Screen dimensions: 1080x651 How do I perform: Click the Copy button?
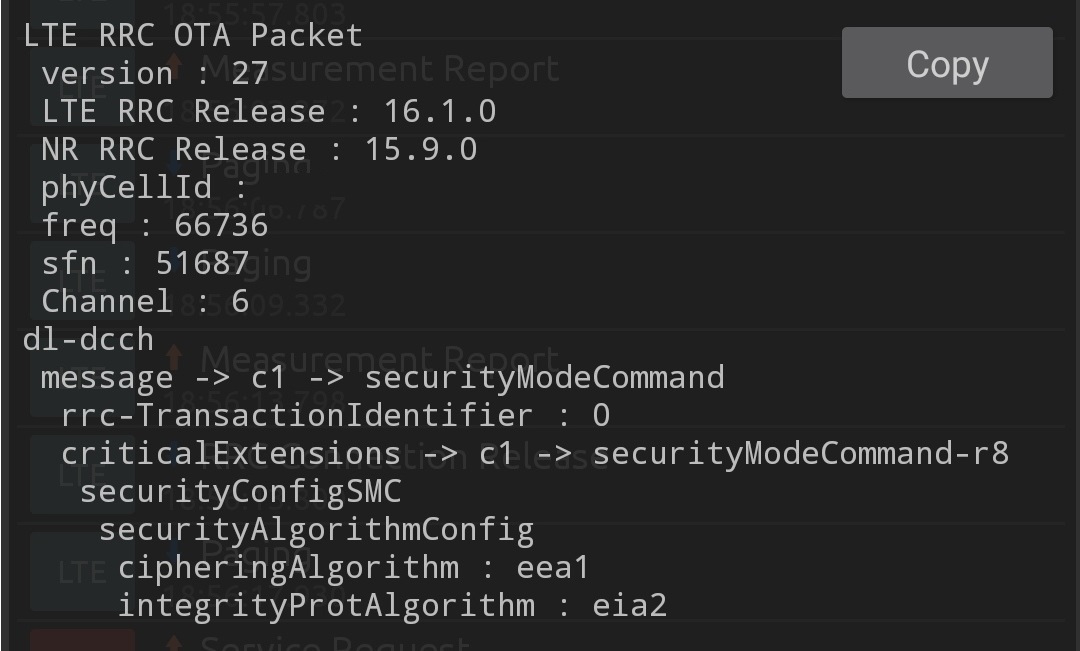click(x=946, y=63)
